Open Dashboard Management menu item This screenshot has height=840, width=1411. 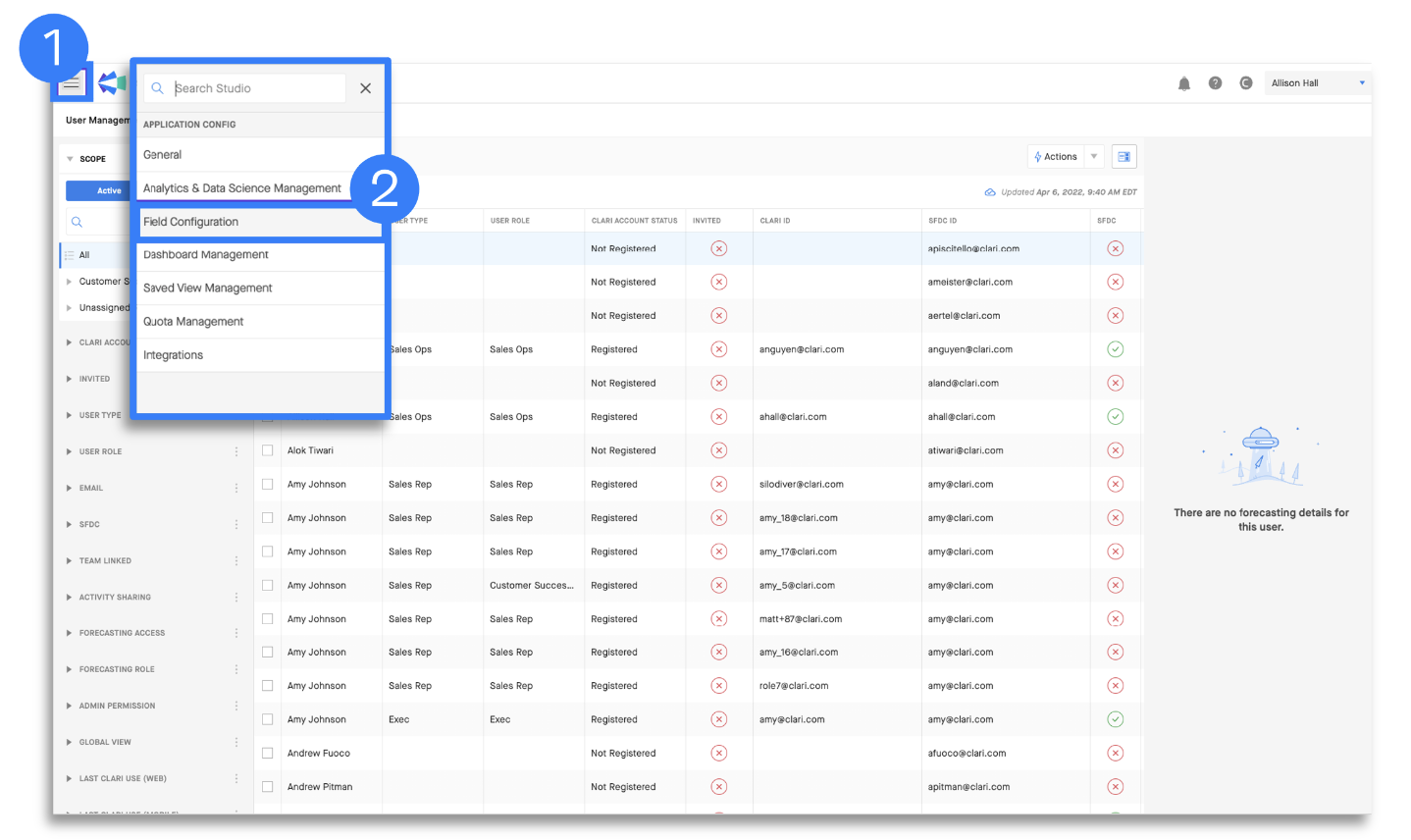(260, 255)
